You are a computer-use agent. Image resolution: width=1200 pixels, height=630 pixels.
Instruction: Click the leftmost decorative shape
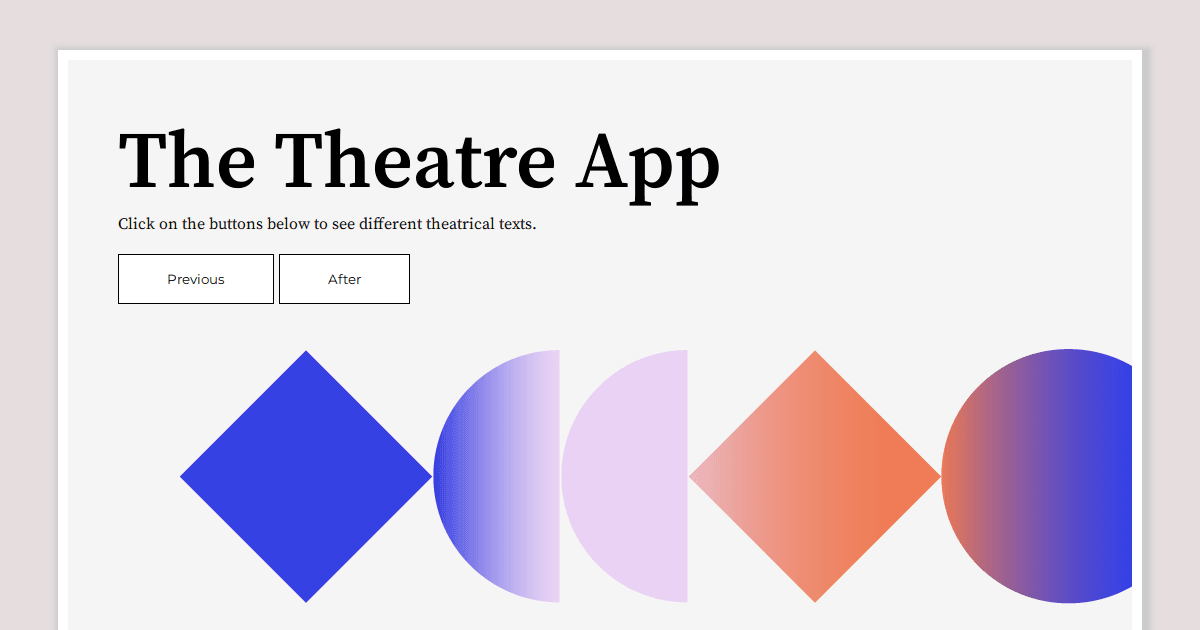pos(305,475)
